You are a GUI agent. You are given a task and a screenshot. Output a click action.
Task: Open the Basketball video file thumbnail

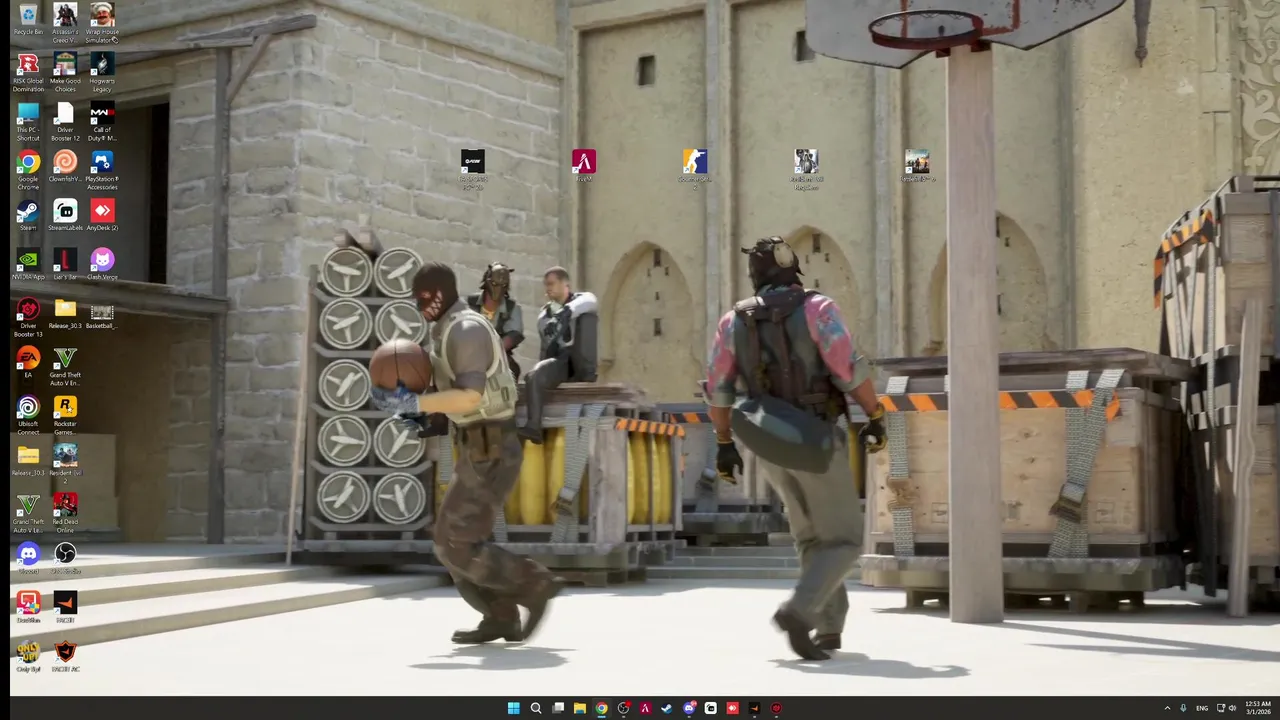[x=102, y=314]
